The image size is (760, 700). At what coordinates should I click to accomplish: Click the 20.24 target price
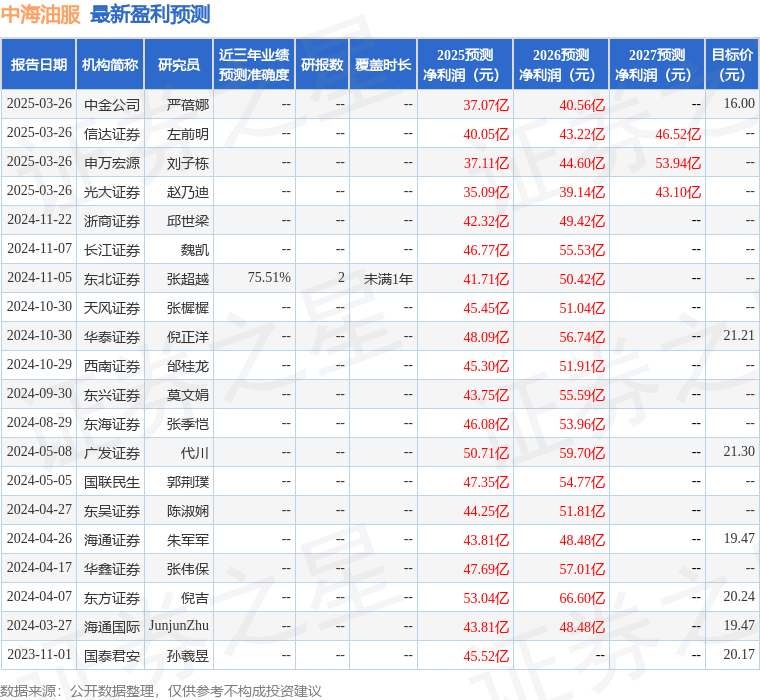(x=739, y=597)
